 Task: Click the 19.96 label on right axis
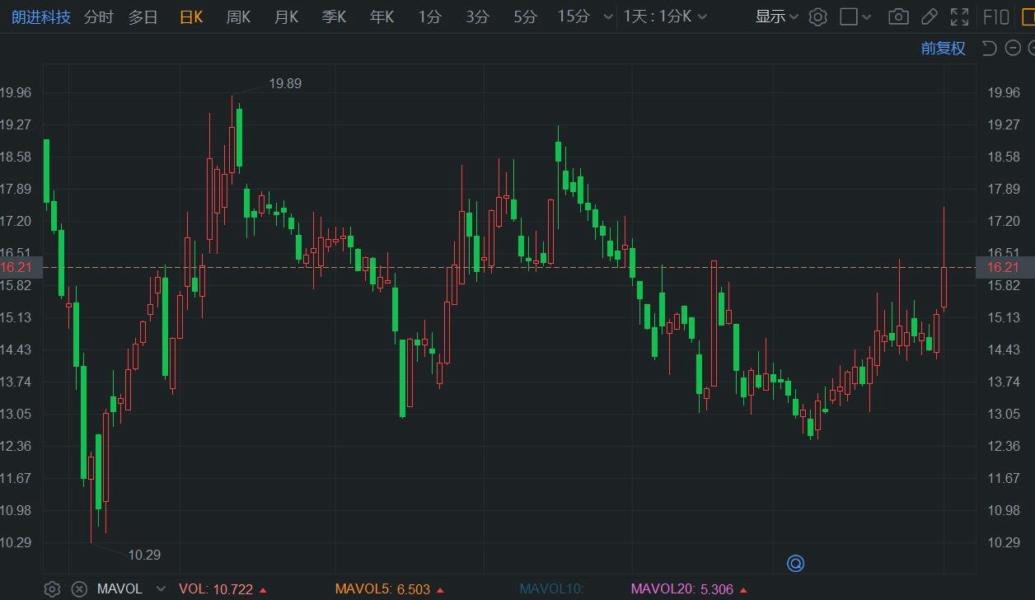tap(1003, 92)
